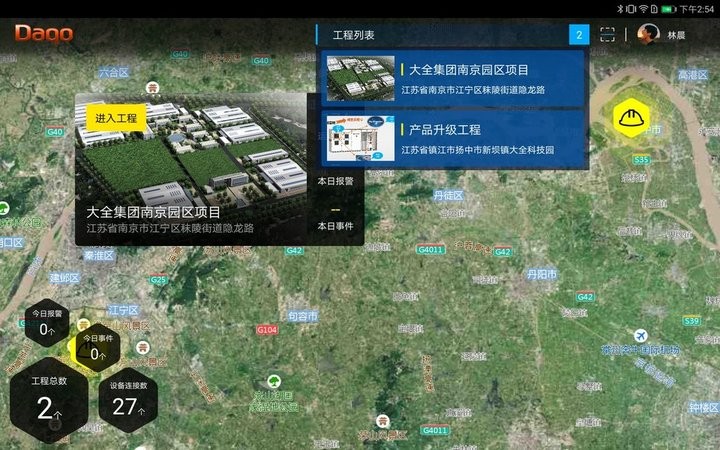Click the G104 red road sign

267,330
